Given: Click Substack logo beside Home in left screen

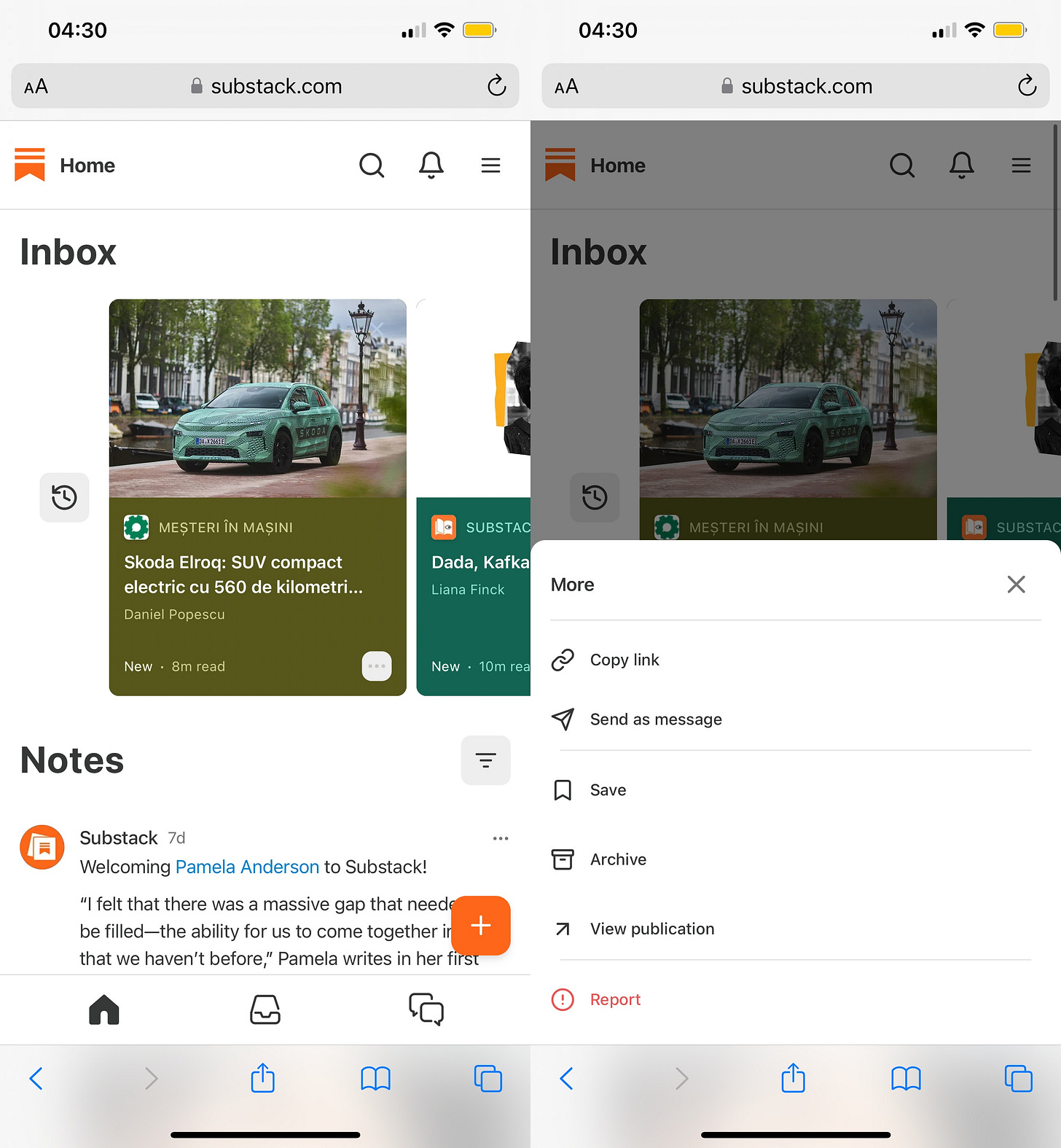Looking at the screenshot, I should 30,165.
